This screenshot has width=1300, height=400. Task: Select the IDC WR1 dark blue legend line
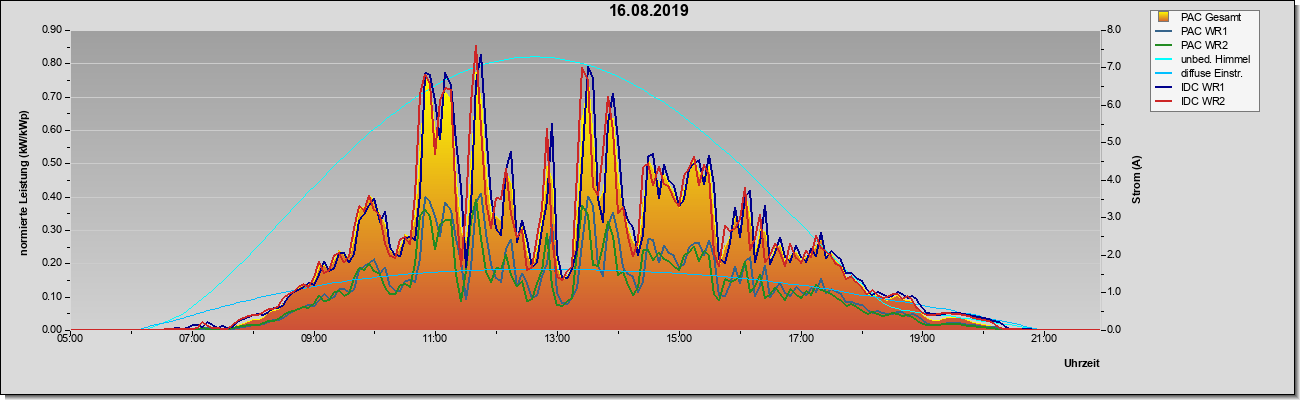(x=1164, y=87)
